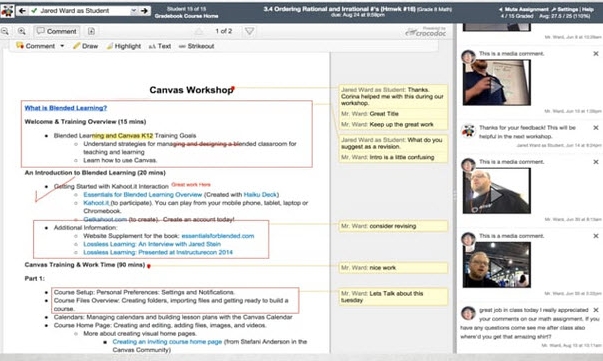Image resolution: width=603 pixels, height=361 pixels.
Task: Select the 'Great Title' comment by Mr. Ward
Action: point(393,114)
